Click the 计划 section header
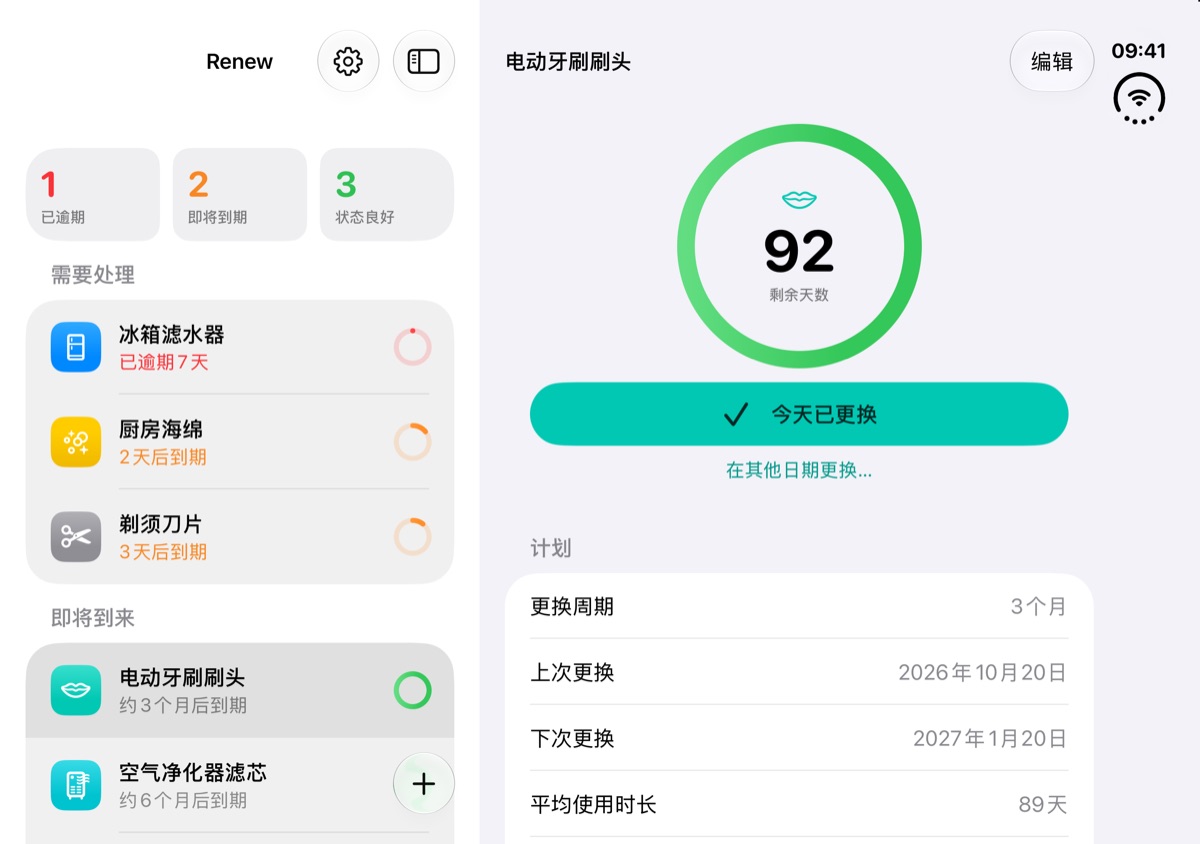The height and width of the screenshot is (844, 1200). click(551, 548)
